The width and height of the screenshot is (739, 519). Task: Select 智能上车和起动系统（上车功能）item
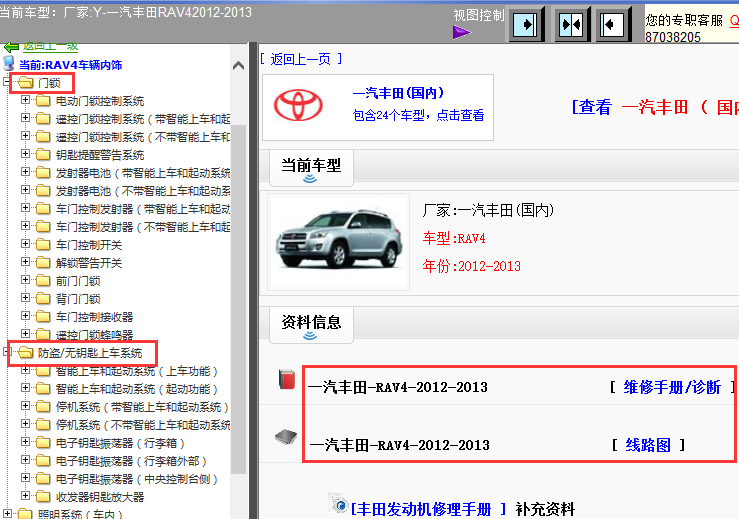137,371
